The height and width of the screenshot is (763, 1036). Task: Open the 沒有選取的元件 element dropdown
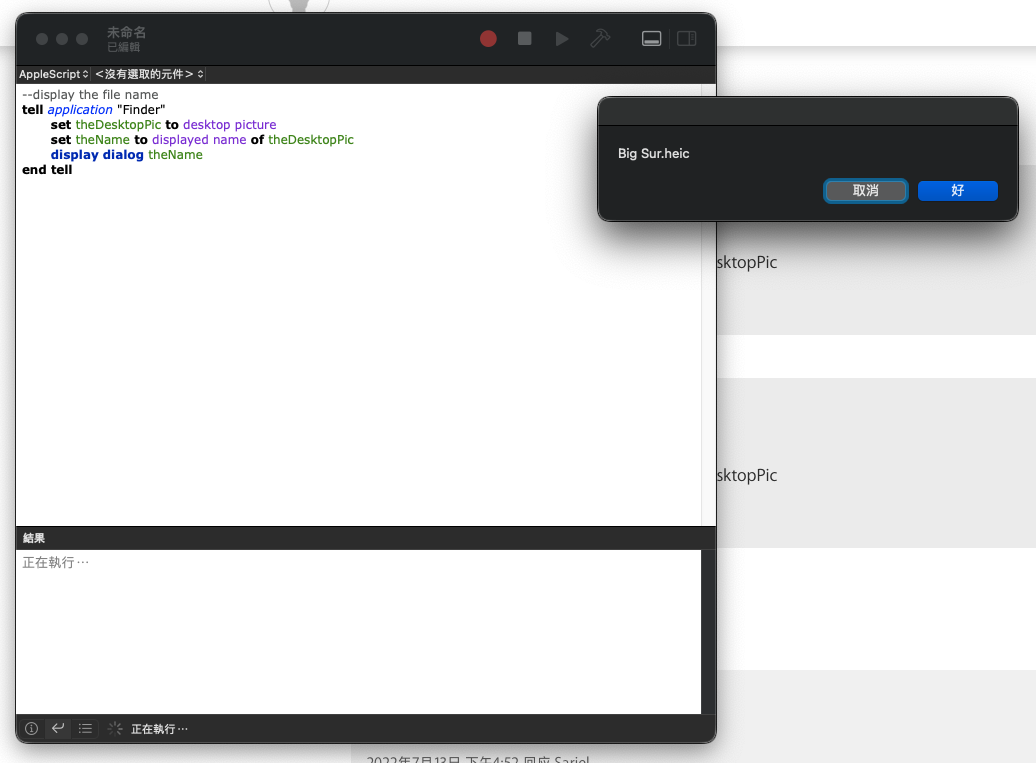149,75
